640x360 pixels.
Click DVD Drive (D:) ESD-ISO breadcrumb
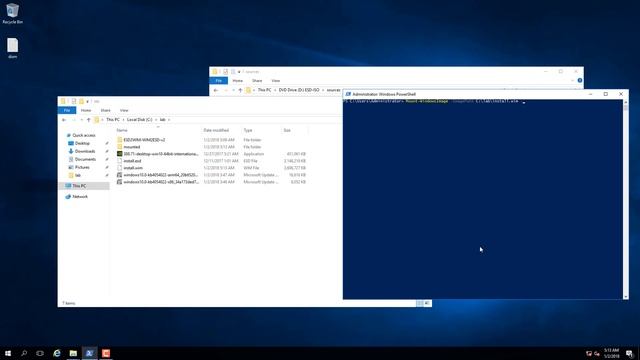coord(299,90)
